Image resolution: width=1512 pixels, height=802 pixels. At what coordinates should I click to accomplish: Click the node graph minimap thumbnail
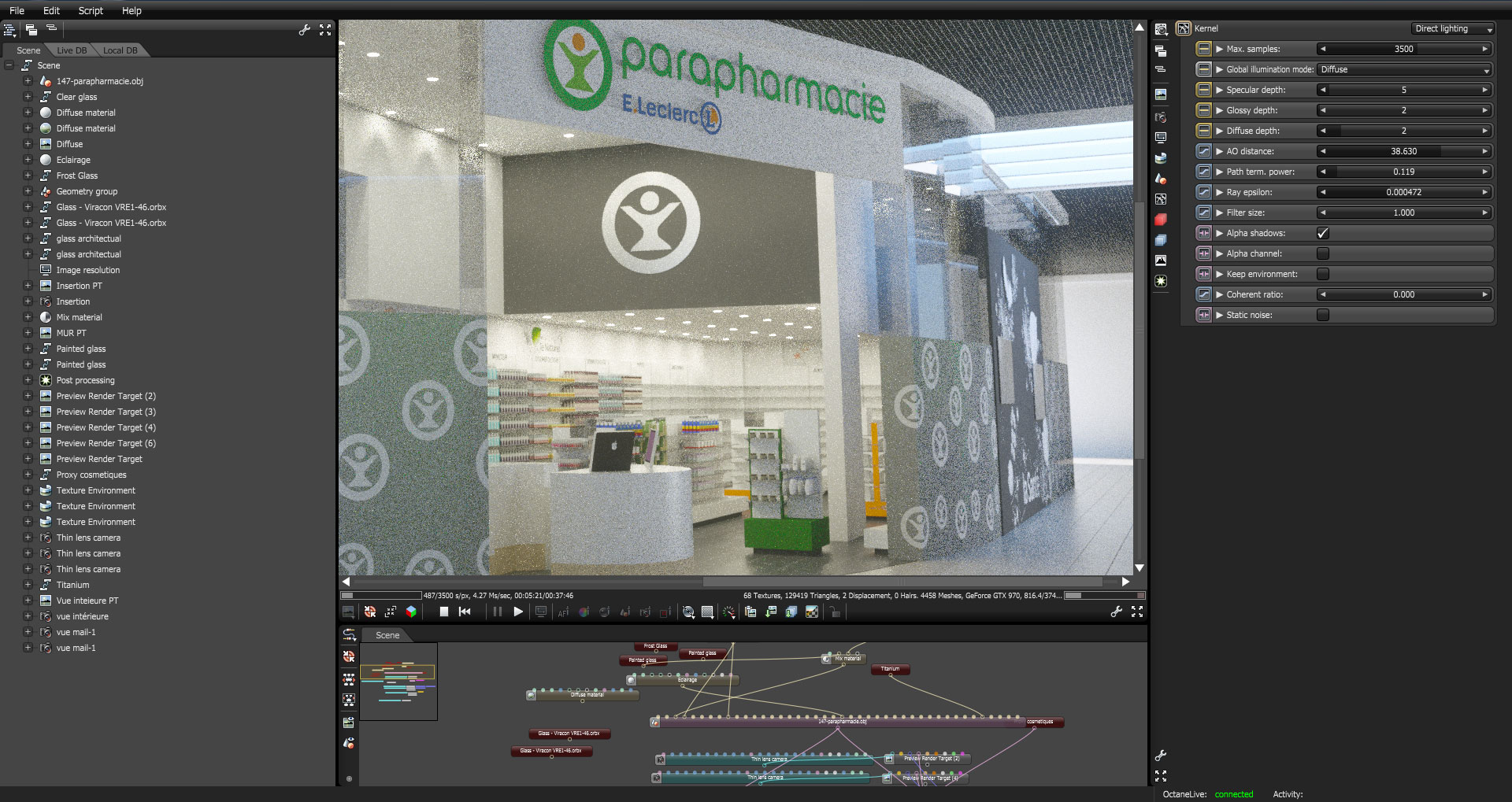pyautogui.click(x=398, y=681)
